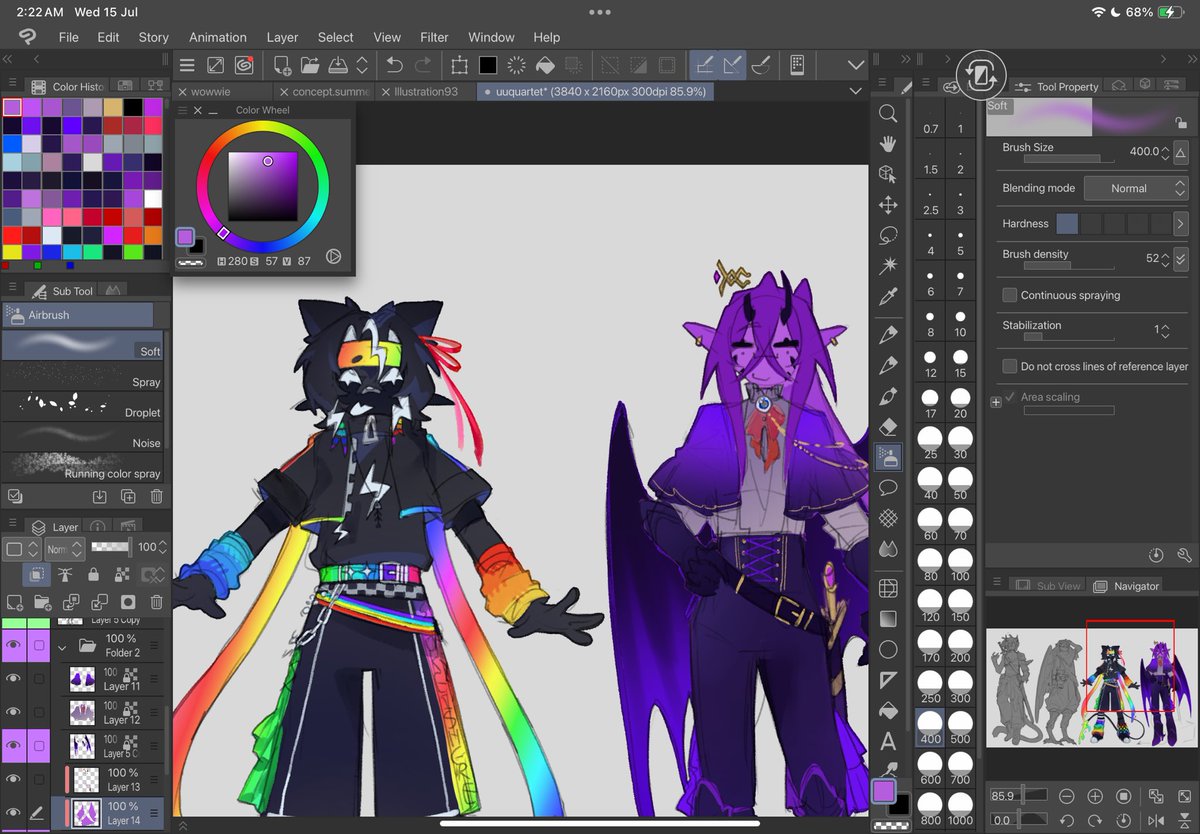Select the Hand move tool
The image size is (1200, 834).
point(887,144)
